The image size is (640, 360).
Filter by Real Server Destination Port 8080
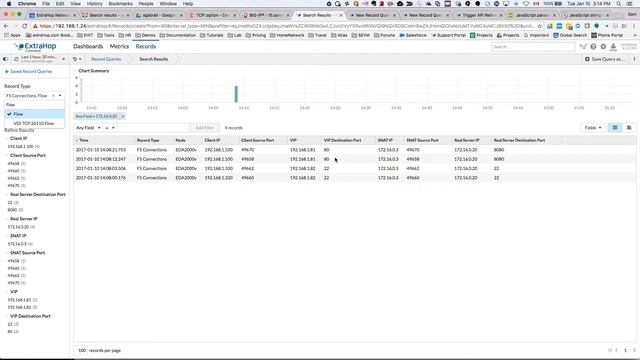pyautogui.click(x=12, y=210)
